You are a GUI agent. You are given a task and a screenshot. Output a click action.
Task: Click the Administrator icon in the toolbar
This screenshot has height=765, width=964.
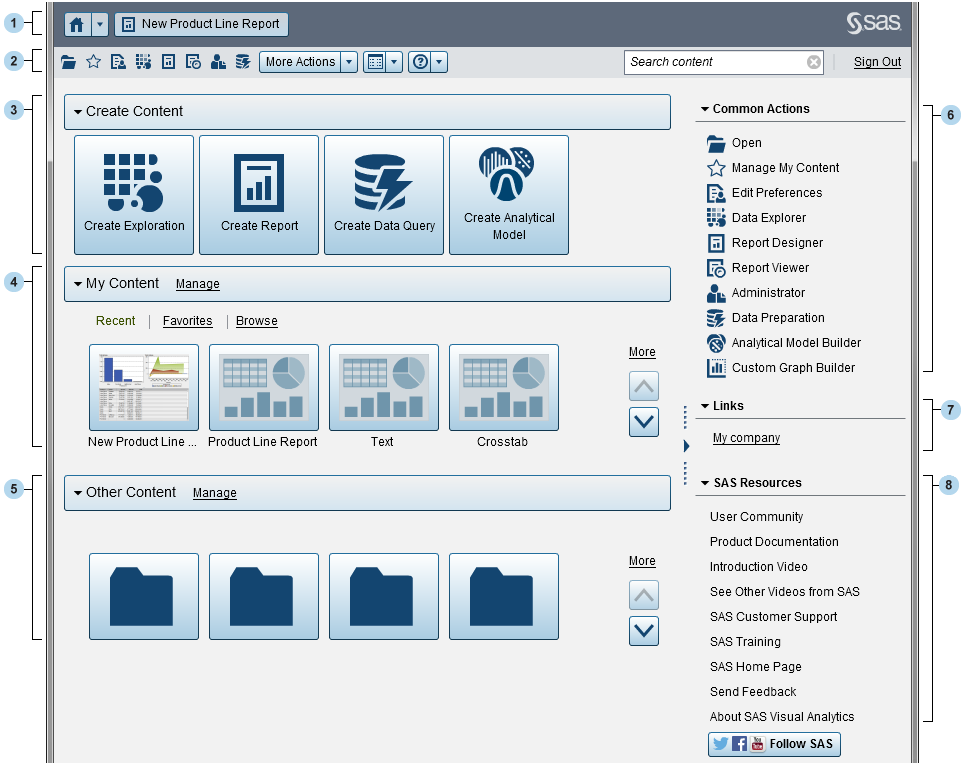point(218,61)
